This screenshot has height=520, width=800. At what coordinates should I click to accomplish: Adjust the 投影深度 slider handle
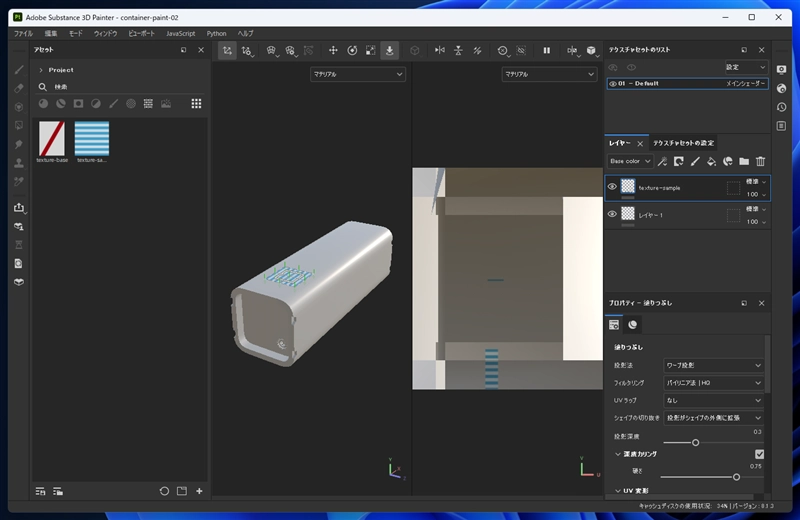click(695, 442)
